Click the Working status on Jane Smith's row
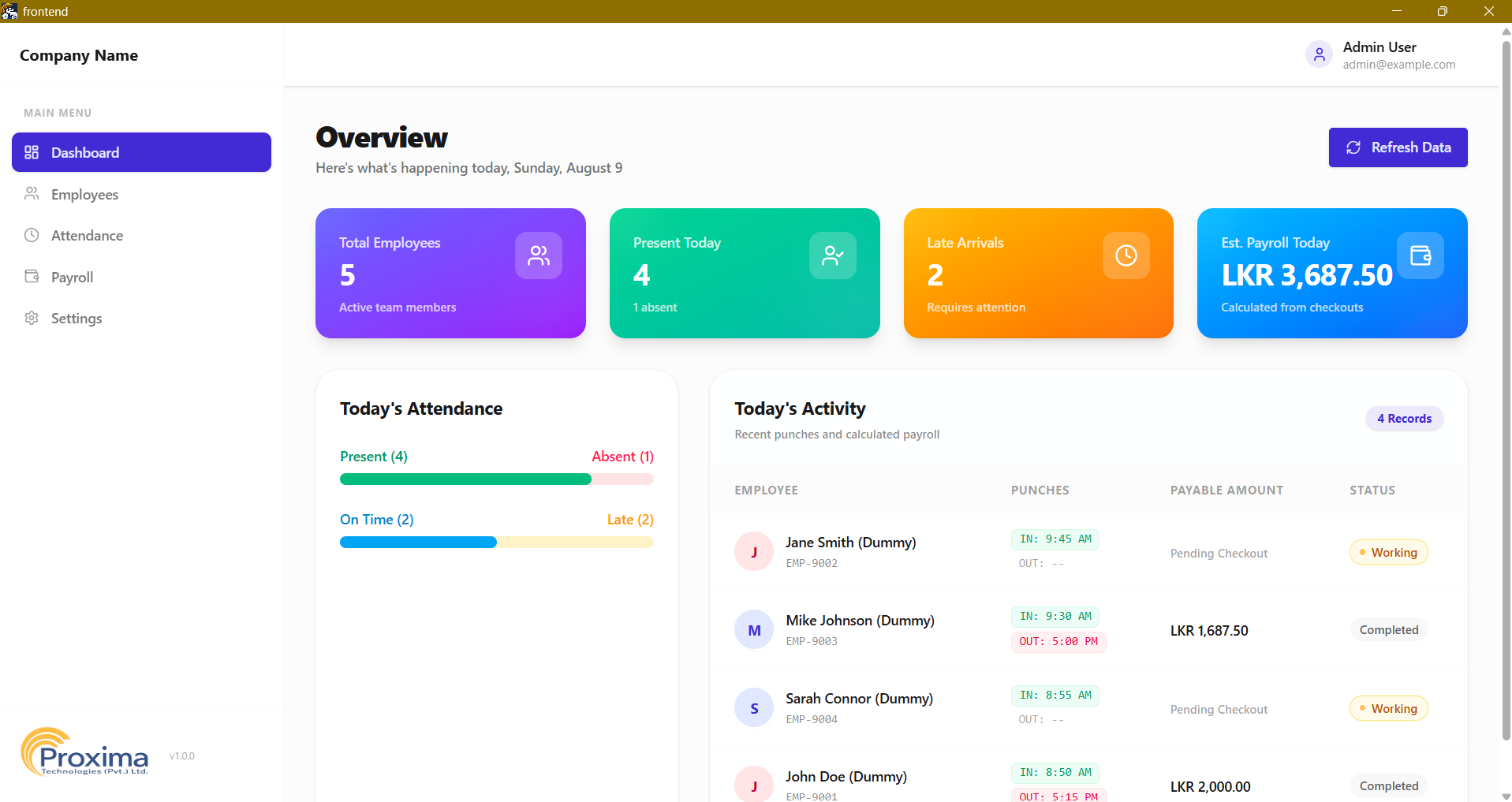1512x802 pixels. pyautogui.click(x=1388, y=552)
